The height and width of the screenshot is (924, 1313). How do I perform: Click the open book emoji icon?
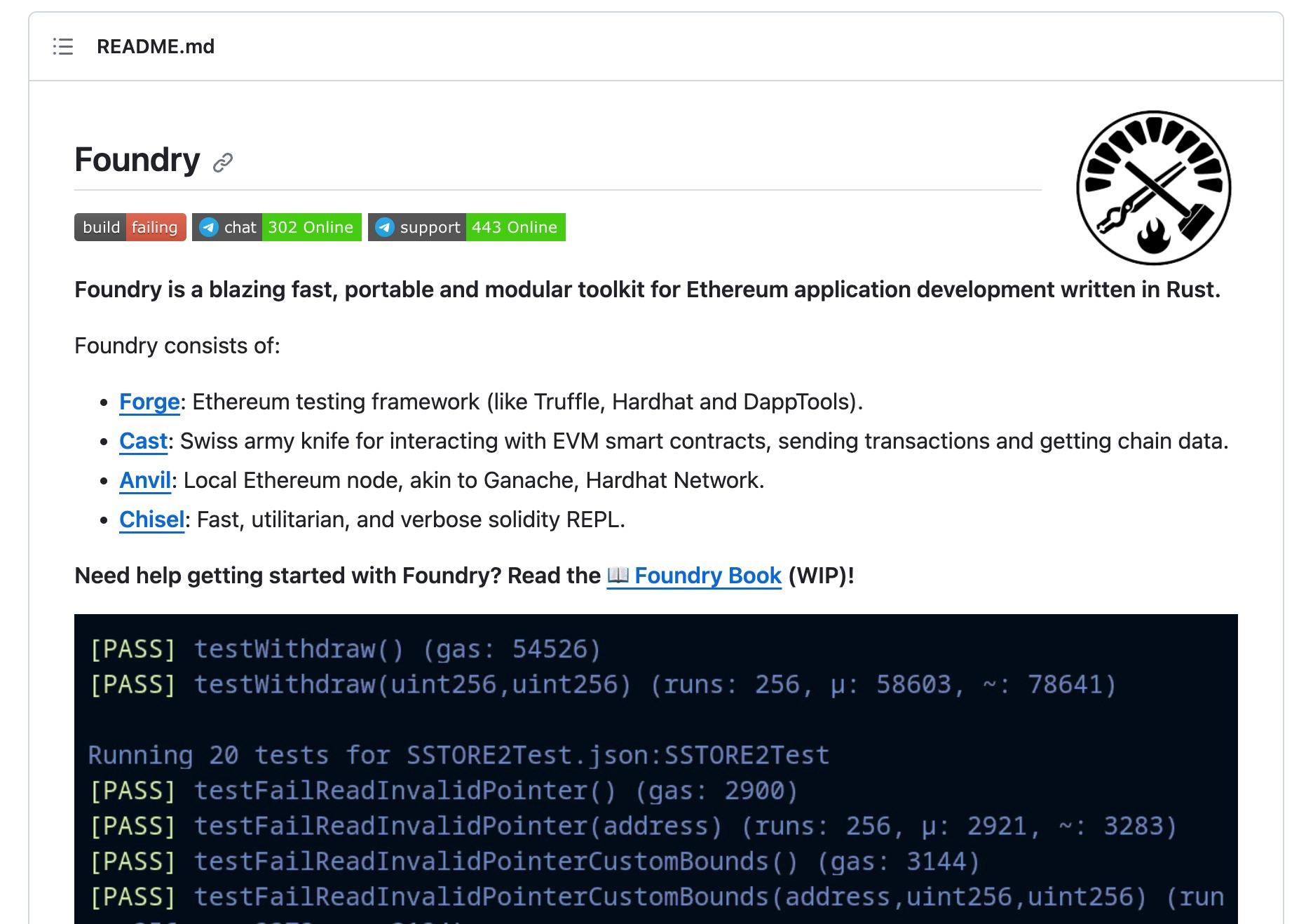[618, 575]
